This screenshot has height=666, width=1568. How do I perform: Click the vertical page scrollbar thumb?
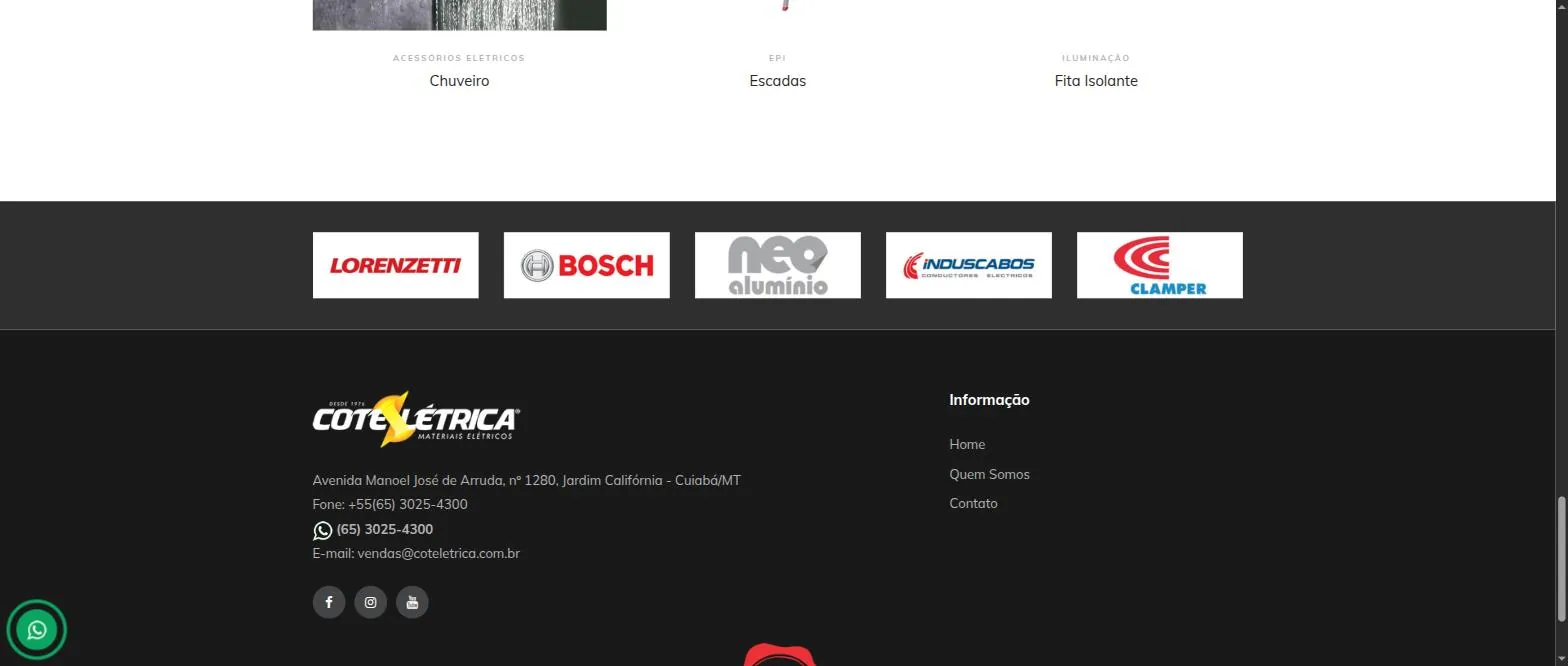click(x=1562, y=557)
